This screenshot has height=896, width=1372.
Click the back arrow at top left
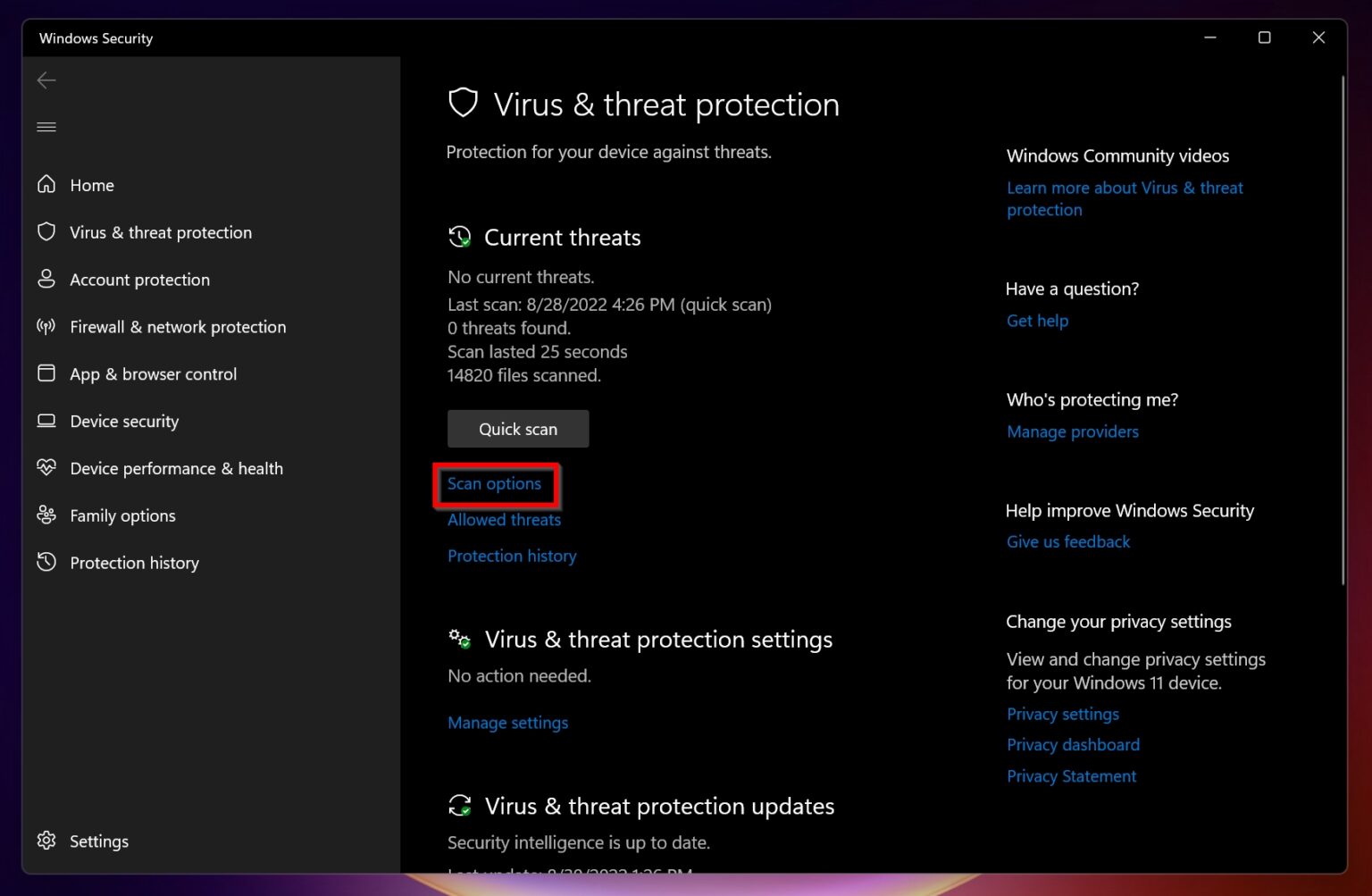point(46,80)
